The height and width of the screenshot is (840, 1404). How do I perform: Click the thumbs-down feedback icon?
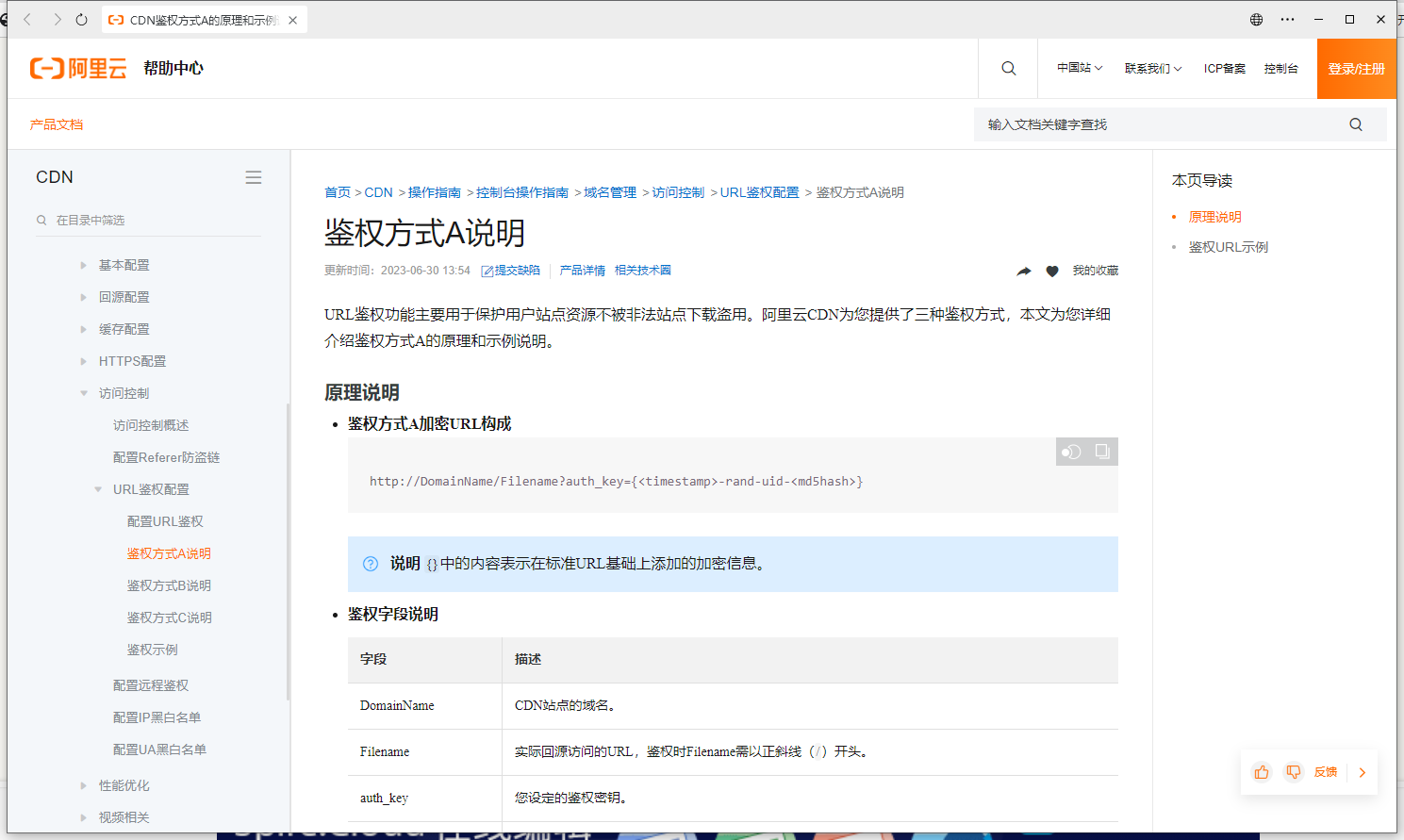(x=1294, y=772)
